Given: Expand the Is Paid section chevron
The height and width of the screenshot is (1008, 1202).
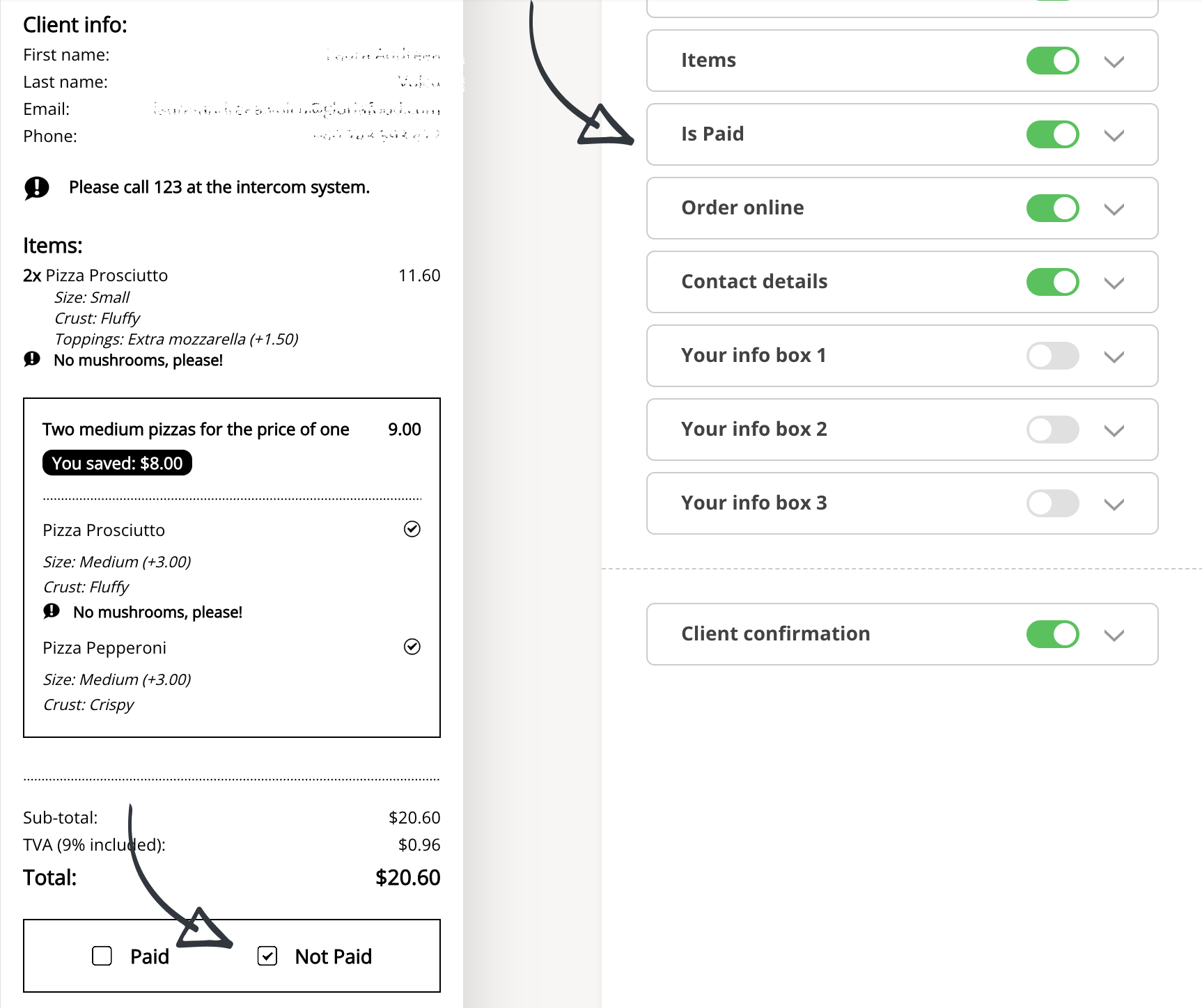Looking at the screenshot, I should pyautogui.click(x=1114, y=136).
